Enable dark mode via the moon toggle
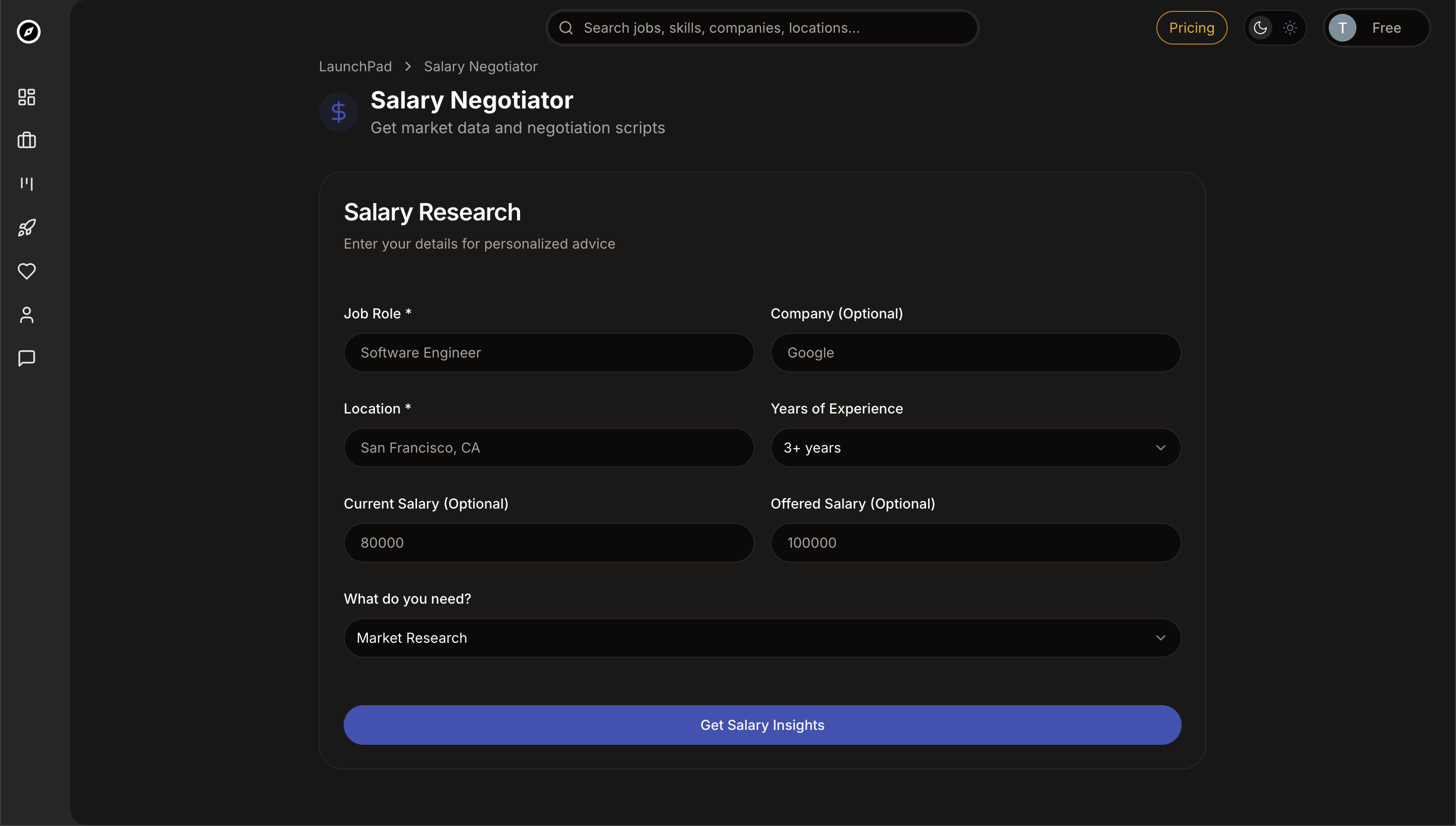 coord(1260,27)
